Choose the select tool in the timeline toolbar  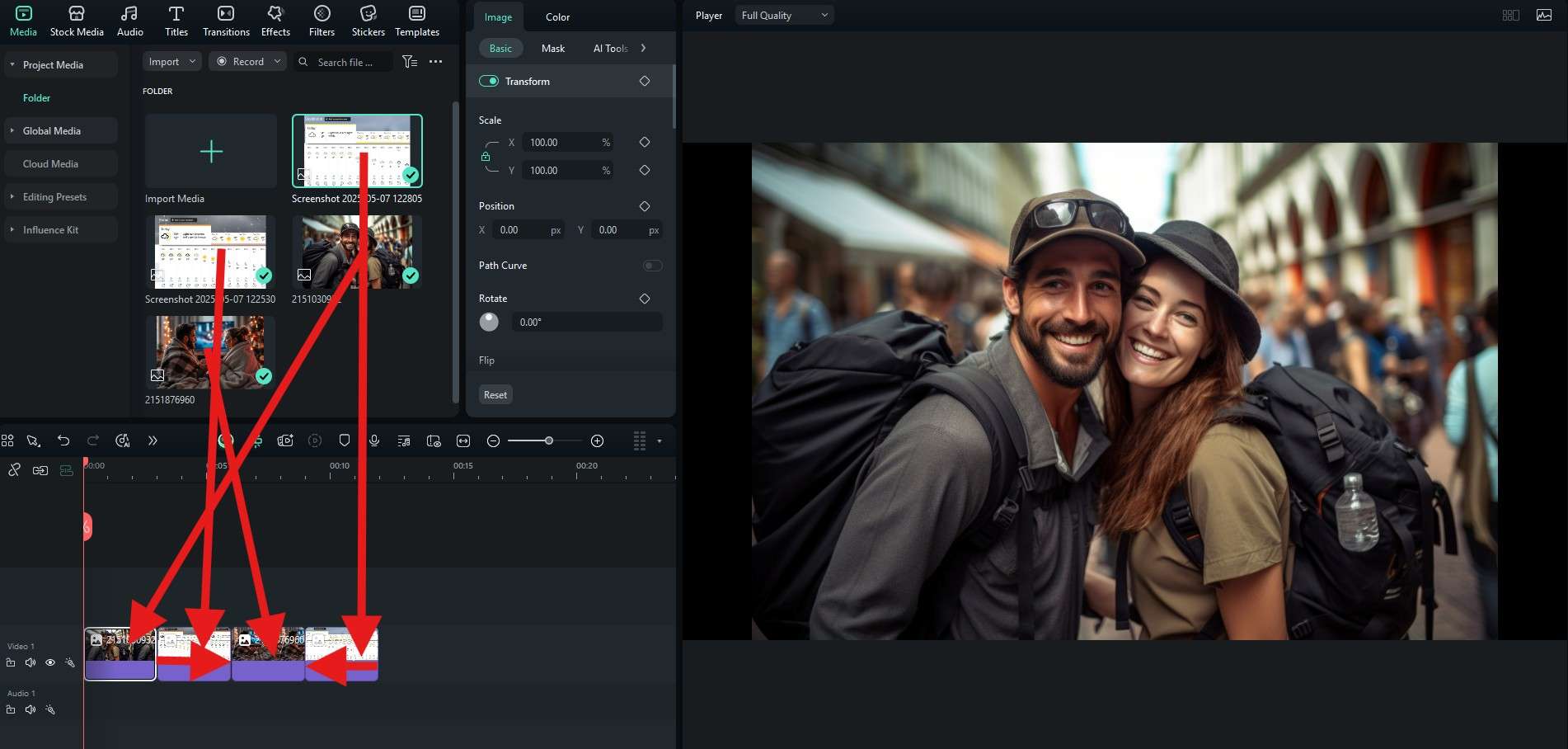(x=34, y=440)
